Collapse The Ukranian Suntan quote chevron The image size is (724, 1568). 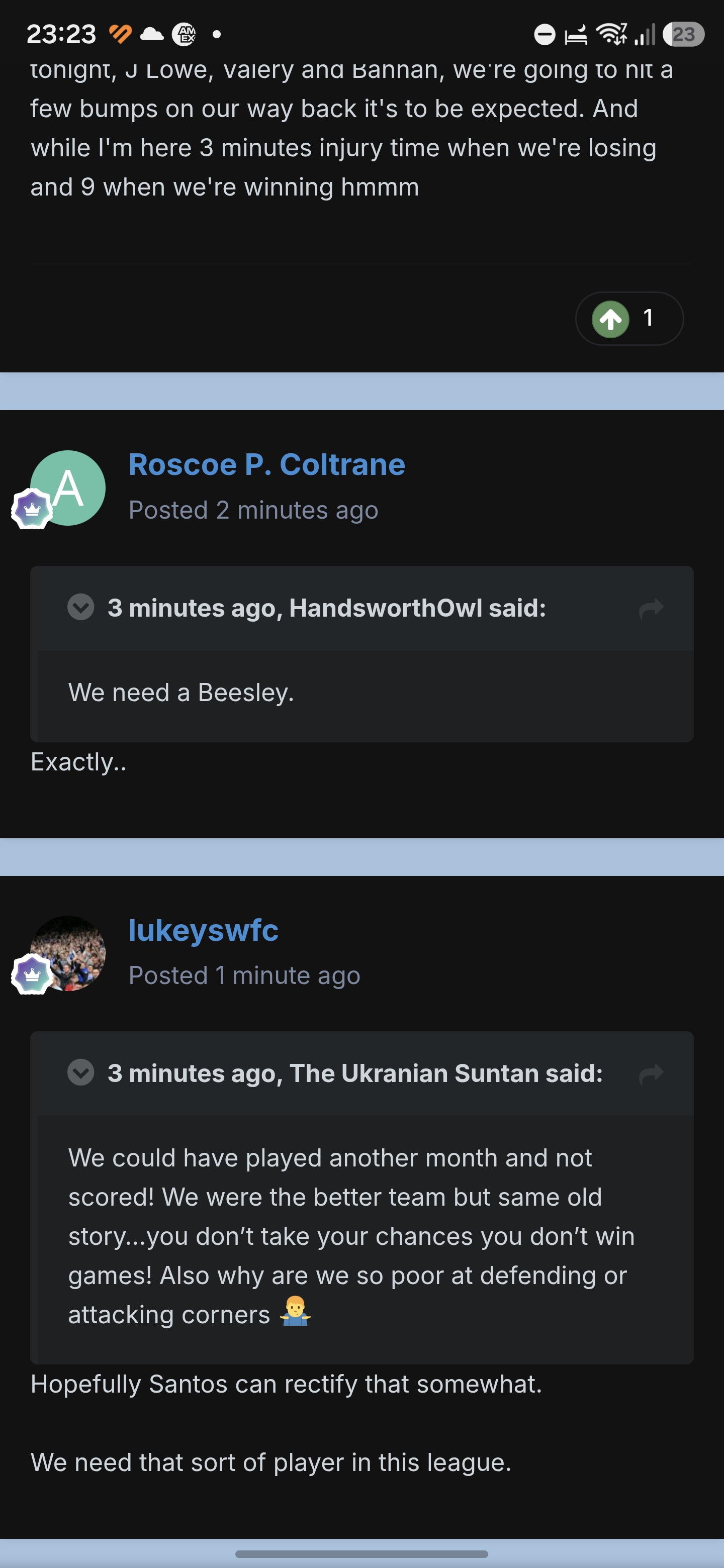[80, 1072]
